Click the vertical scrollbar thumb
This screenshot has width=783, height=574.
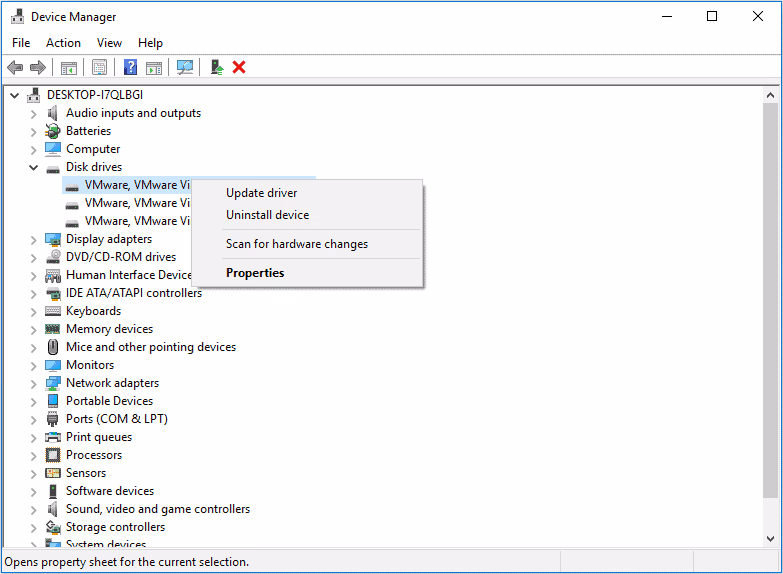point(771,300)
